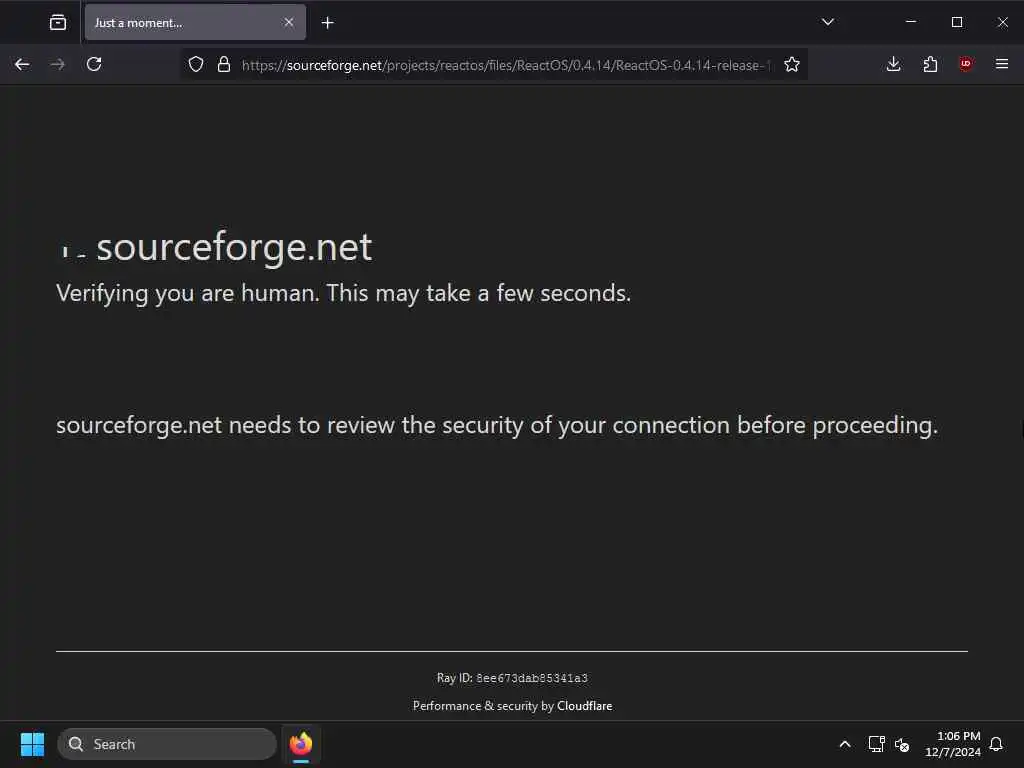Open the Downloads panel
1024x768 pixels.
[x=893, y=64]
